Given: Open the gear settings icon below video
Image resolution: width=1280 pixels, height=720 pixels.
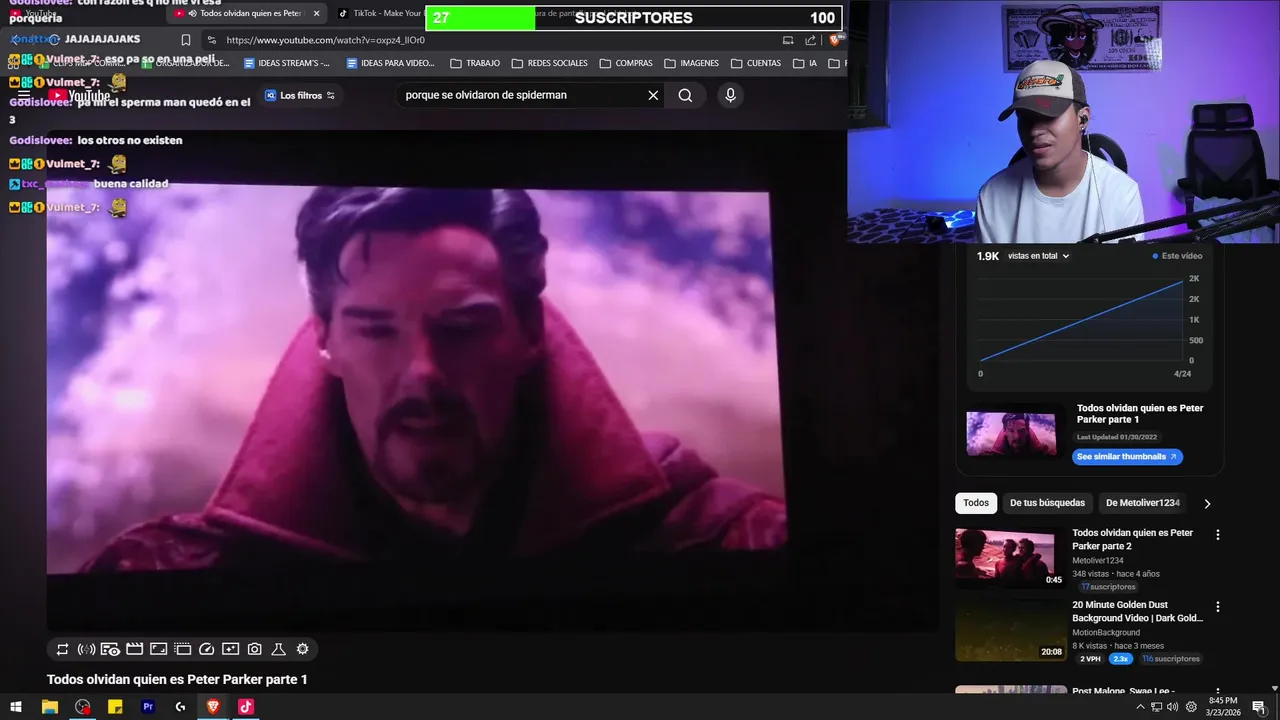Looking at the screenshot, I should click(x=302, y=649).
